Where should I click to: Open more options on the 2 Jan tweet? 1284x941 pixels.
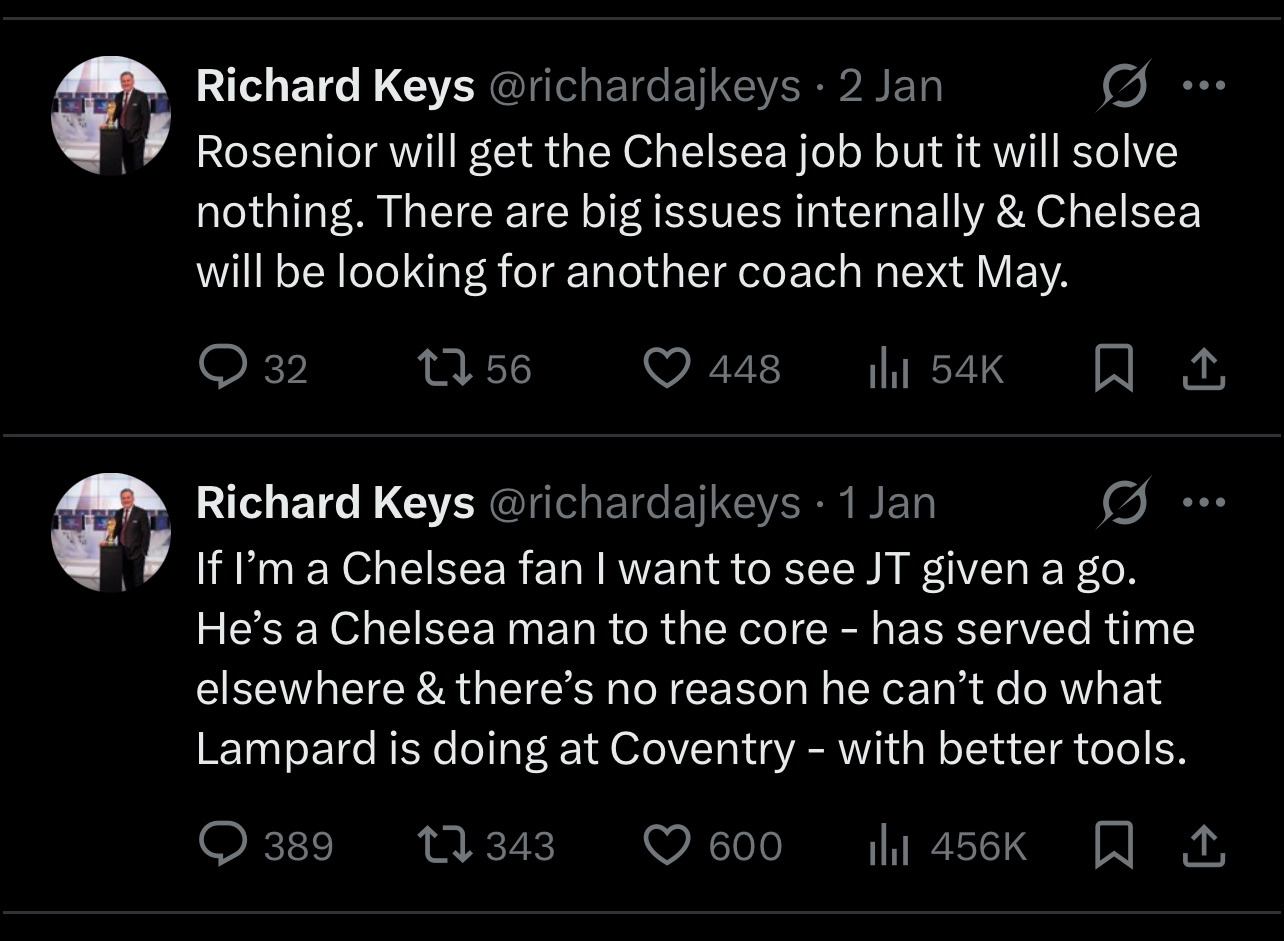tap(1203, 86)
